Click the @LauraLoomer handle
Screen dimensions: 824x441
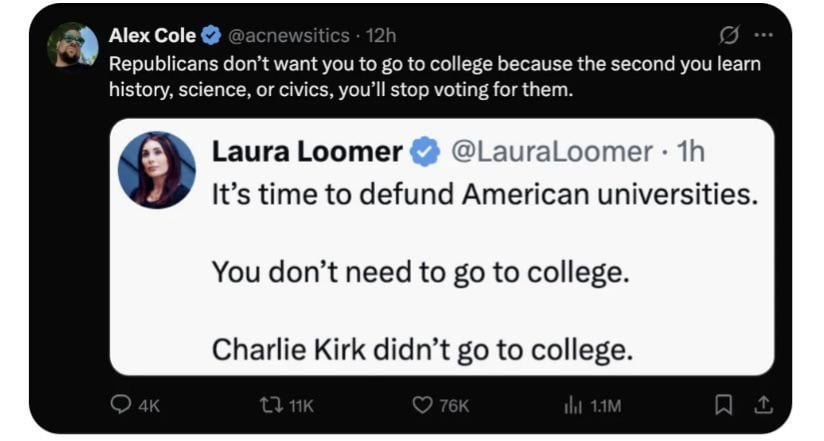[x=551, y=153]
